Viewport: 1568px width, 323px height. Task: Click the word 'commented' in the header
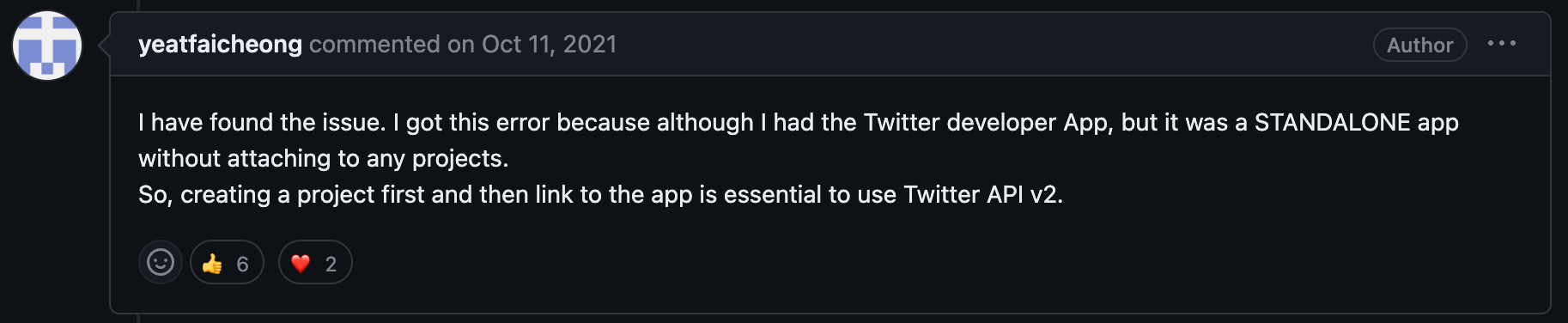374,44
